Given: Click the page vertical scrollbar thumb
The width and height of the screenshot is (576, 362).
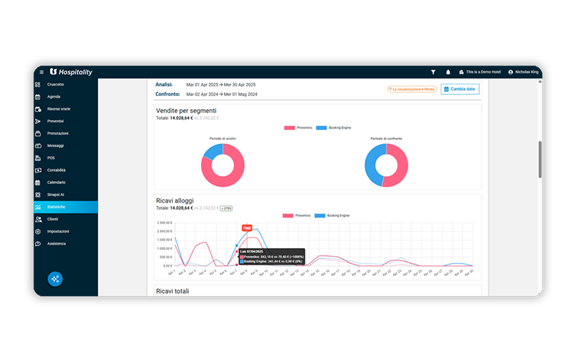Looking at the screenshot, I should click(x=540, y=160).
